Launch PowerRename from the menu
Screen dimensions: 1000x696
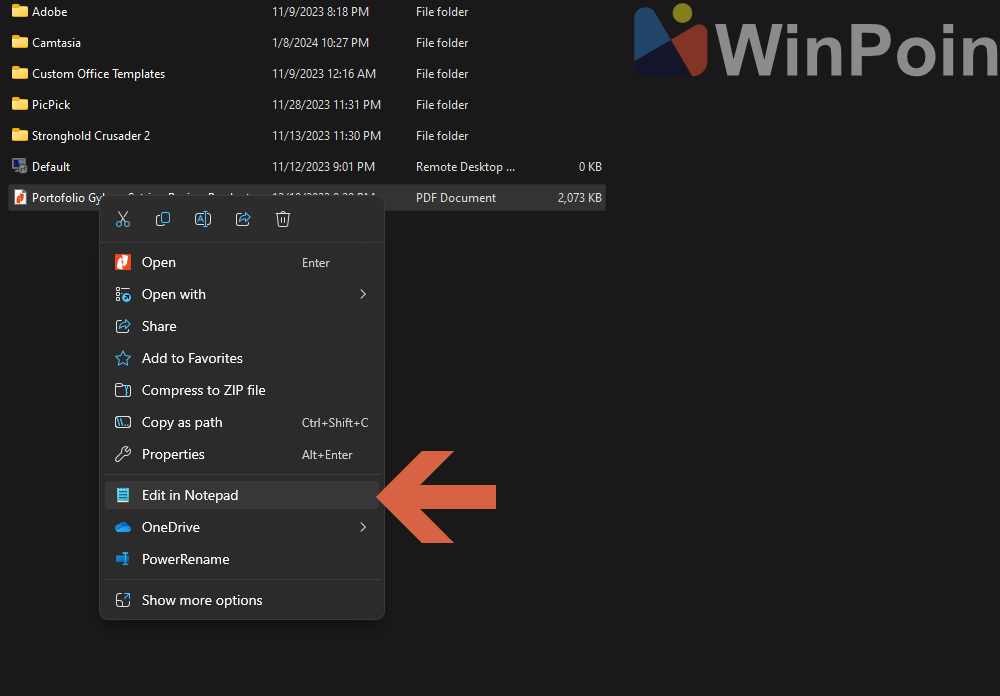185,560
